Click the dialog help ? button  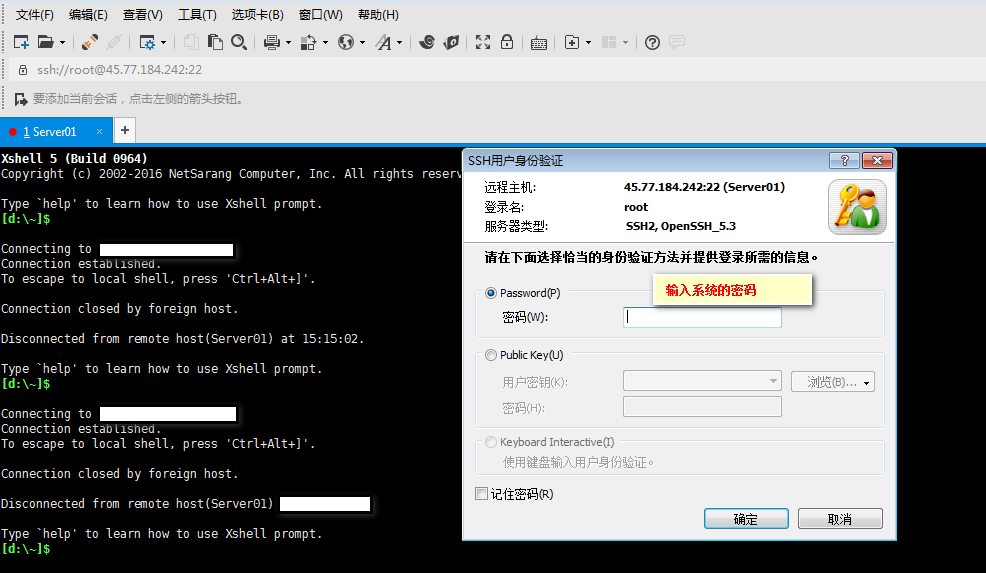(845, 160)
